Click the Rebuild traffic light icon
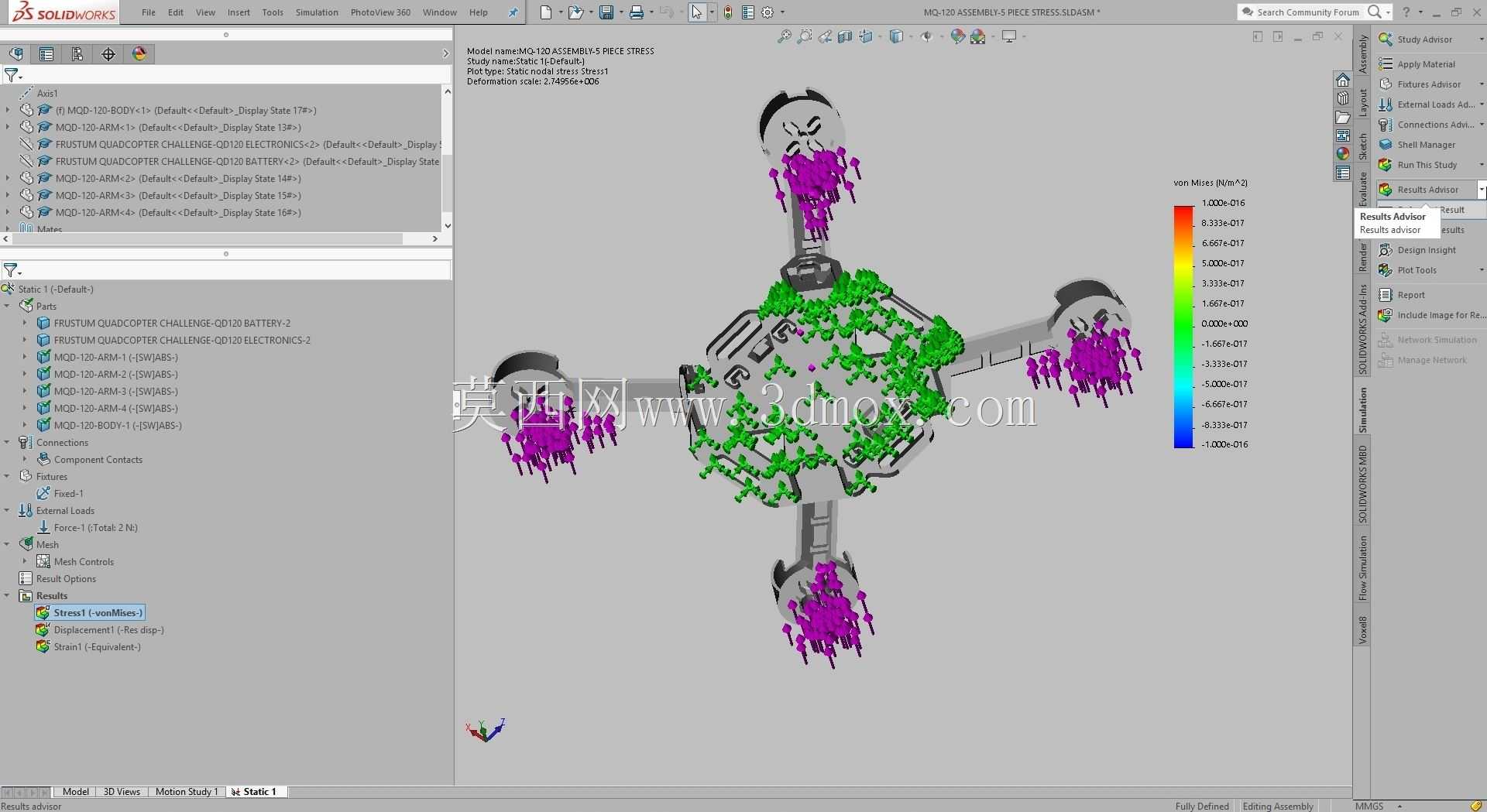1487x812 pixels. click(x=728, y=12)
